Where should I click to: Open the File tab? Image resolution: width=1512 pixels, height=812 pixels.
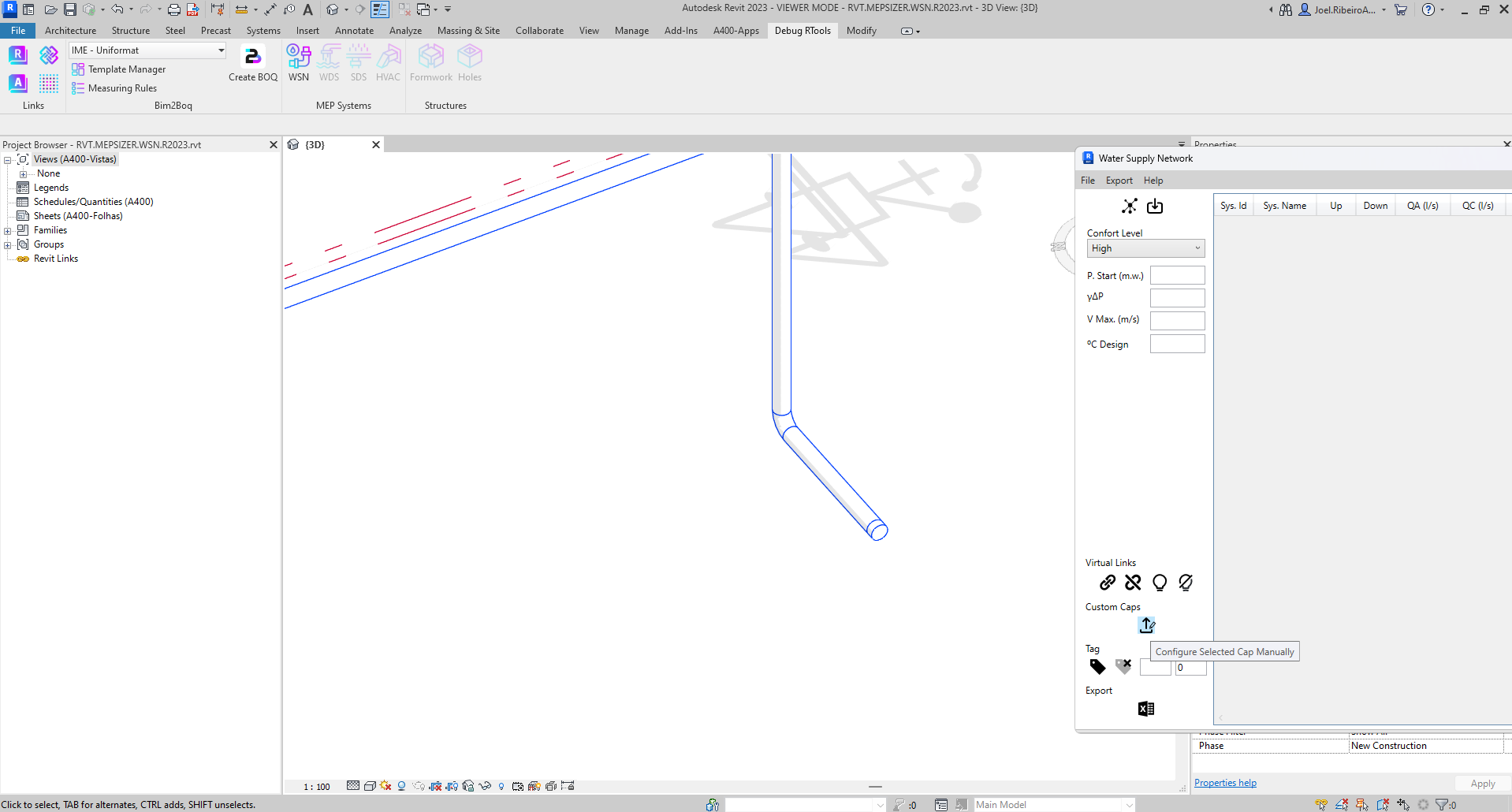[x=18, y=31]
